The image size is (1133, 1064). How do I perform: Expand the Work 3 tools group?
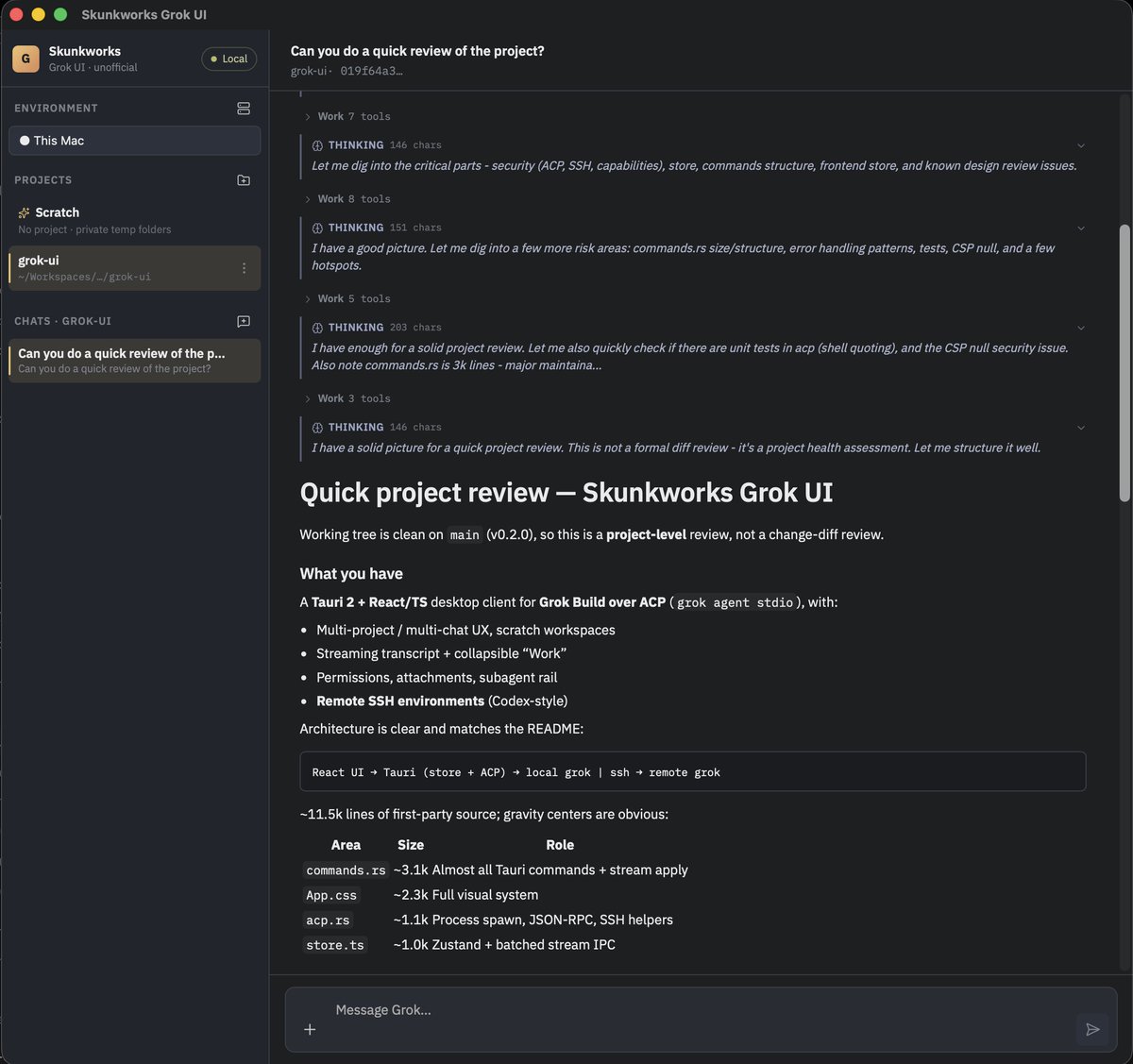[347, 399]
